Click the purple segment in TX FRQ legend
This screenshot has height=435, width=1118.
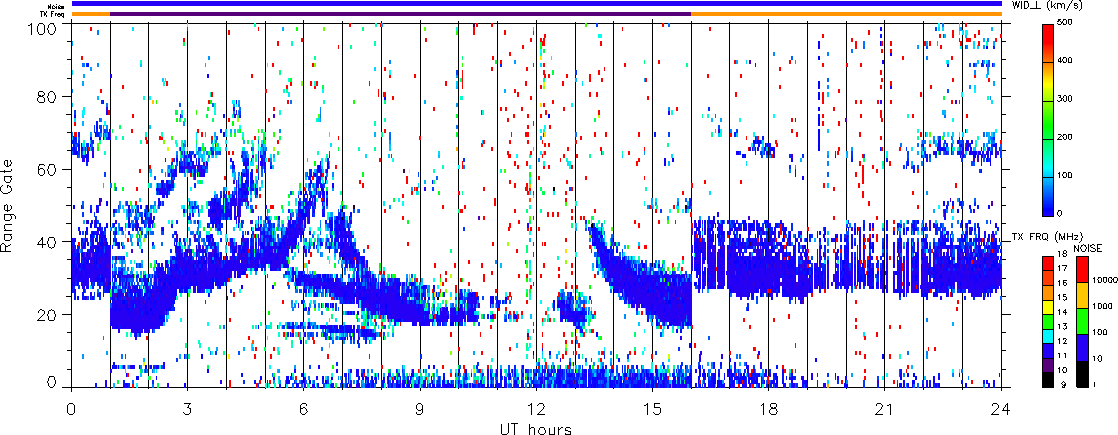point(1047,367)
